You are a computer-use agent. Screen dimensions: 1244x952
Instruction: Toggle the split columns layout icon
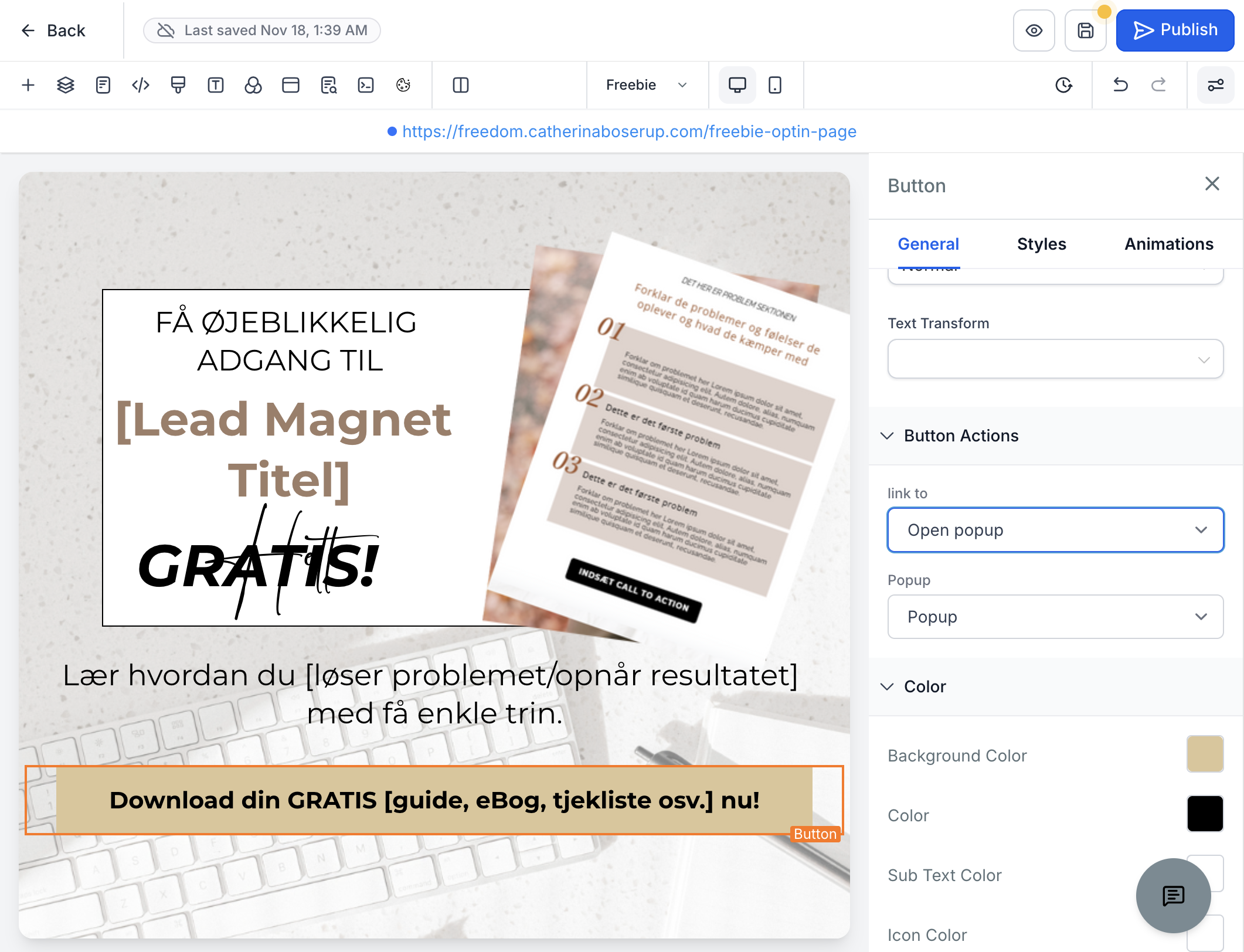click(x=461, y=86)
